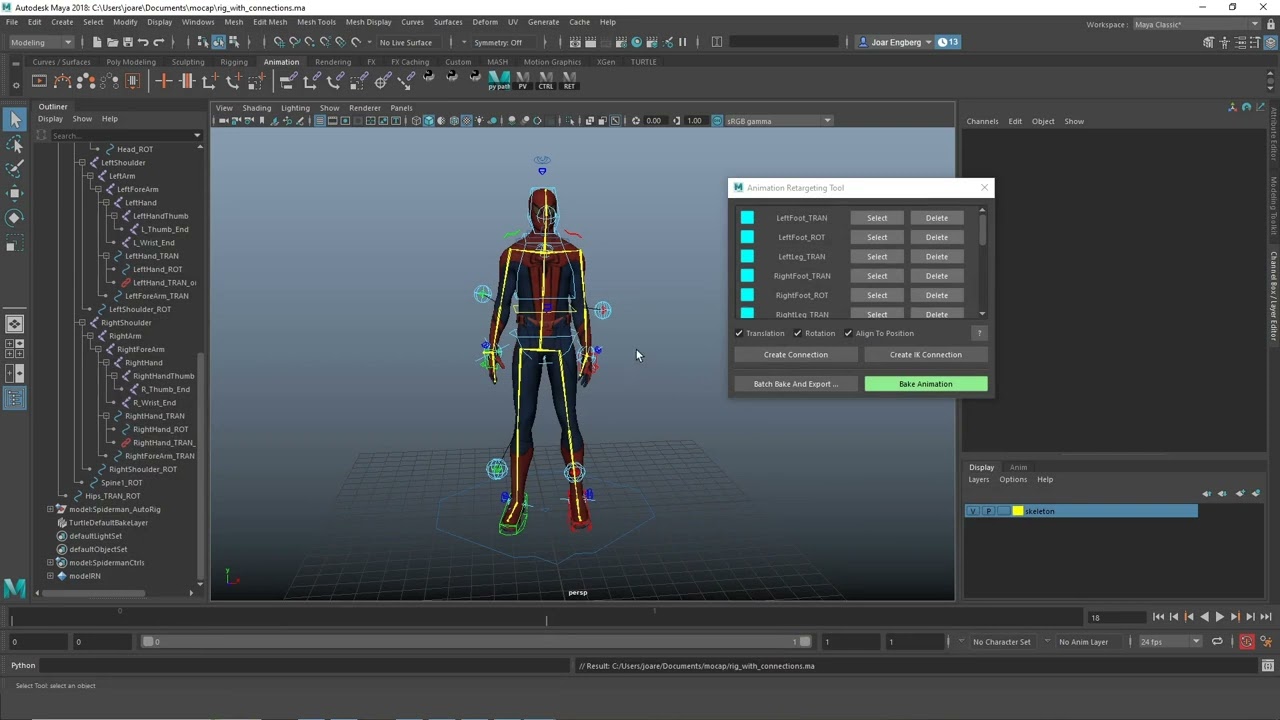Open the sRGB gamma view transform dropdown

778,121
